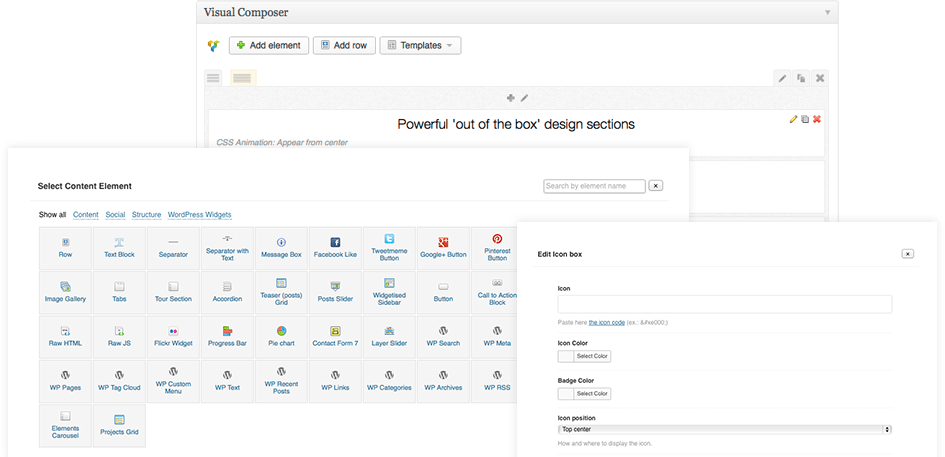This screenshot has width=945, height=457.
Task: Insert the Pinterest Button element
Action: pos(495,248)
